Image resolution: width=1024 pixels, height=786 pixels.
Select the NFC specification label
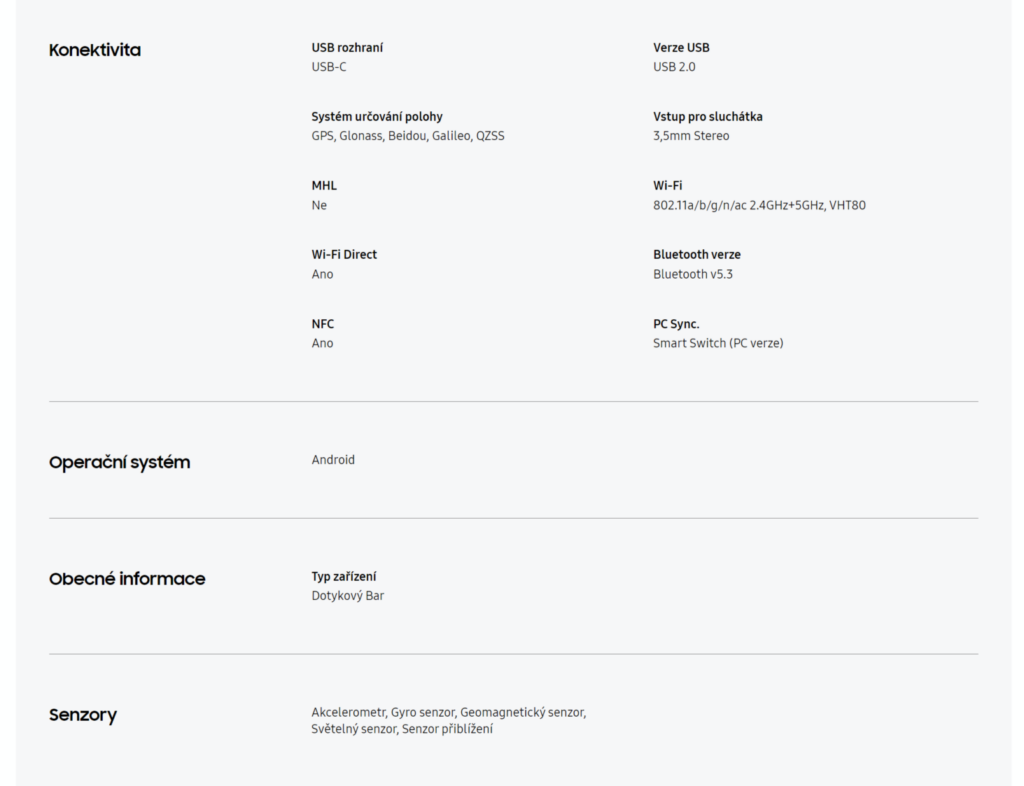point(323,324)
